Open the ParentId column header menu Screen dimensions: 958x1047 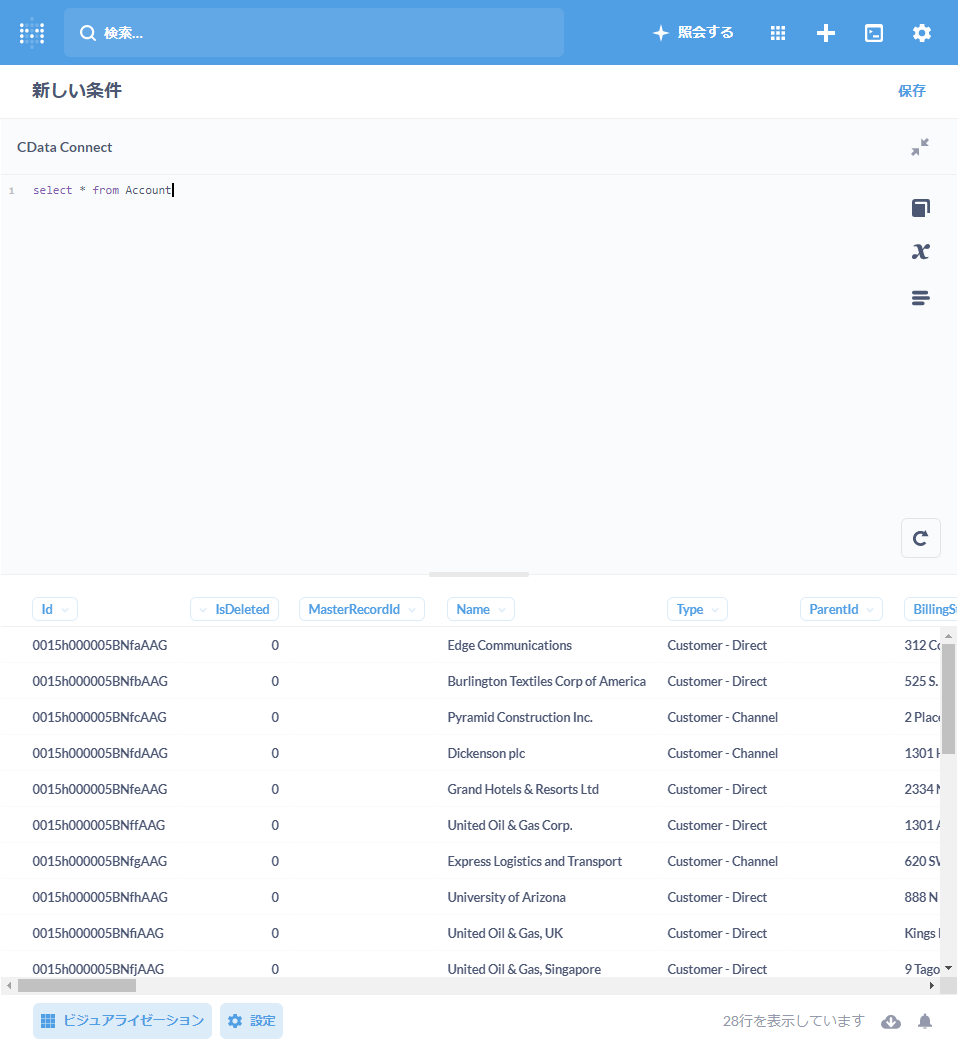pos(841,609)
